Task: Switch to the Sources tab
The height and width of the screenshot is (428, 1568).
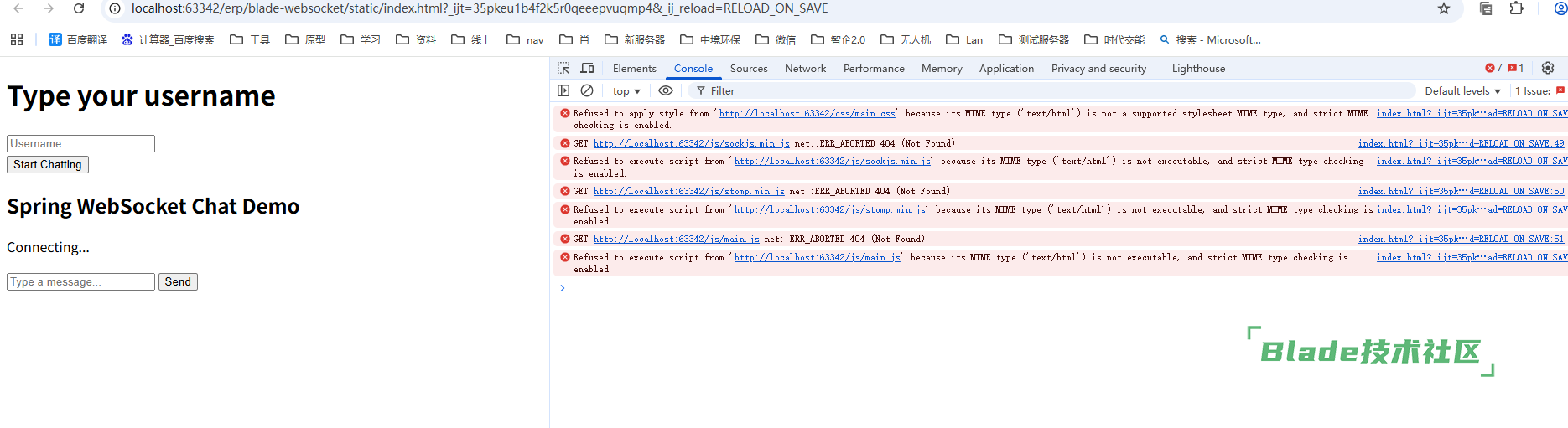Action: pyautogui.click(x=748, y=68)
